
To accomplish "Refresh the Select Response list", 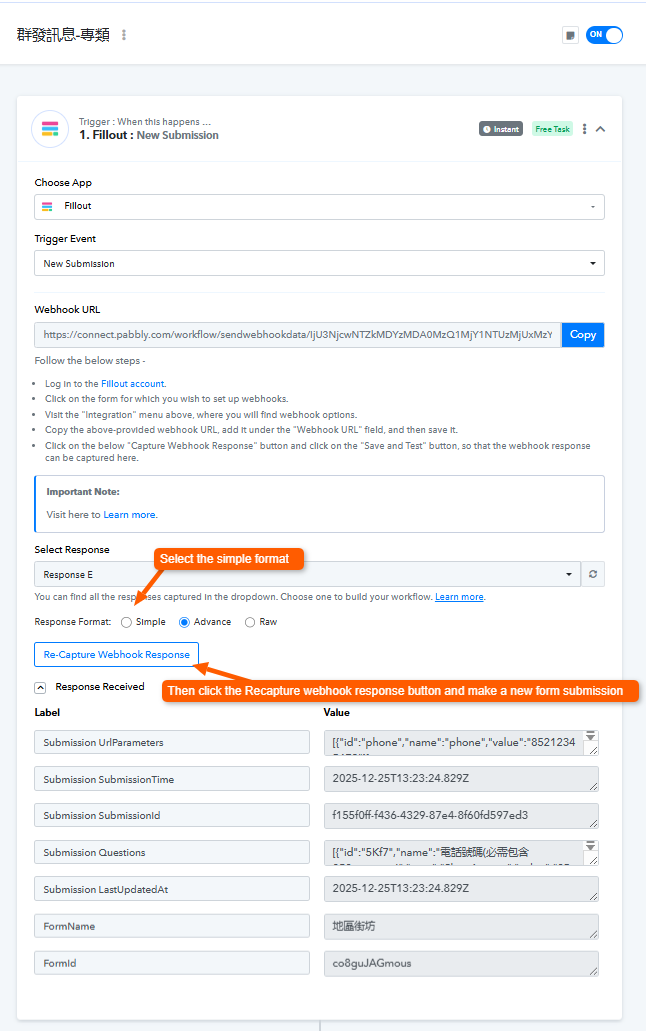I will tap(593, 574).
